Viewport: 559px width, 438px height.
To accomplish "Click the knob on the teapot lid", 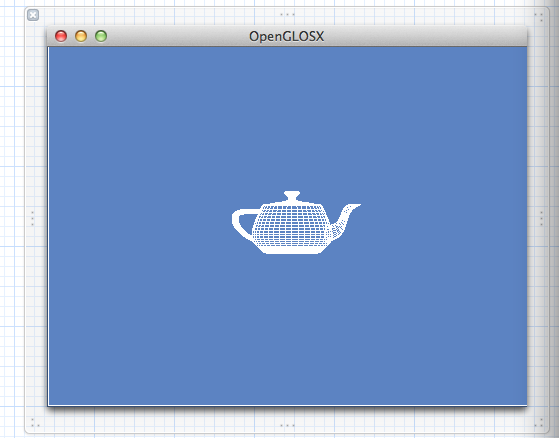I will [292, 196].
